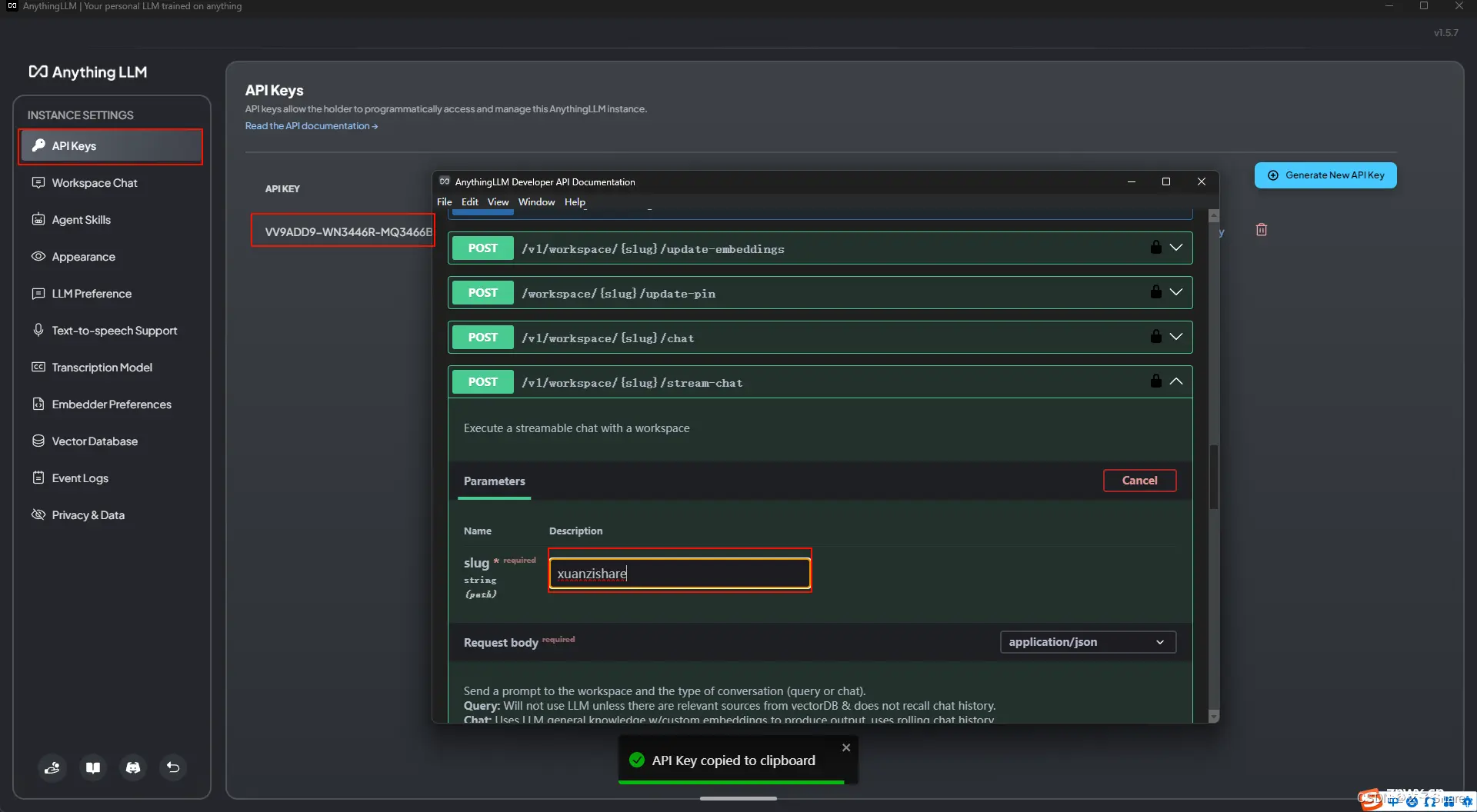Open the application/json content type dropdown
The image size is (1477, 812).
point(1088,642)
